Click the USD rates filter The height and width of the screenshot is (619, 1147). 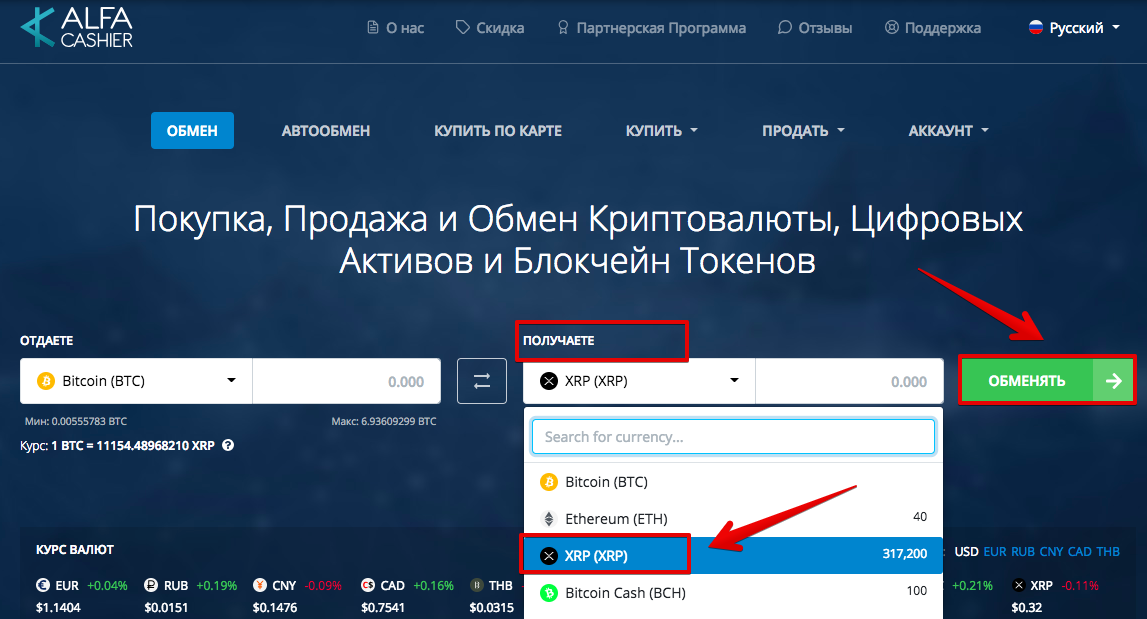966,552
